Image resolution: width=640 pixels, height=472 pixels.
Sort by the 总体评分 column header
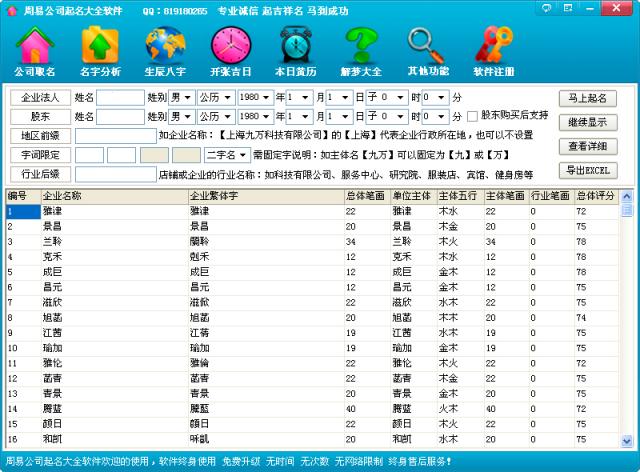596,196
